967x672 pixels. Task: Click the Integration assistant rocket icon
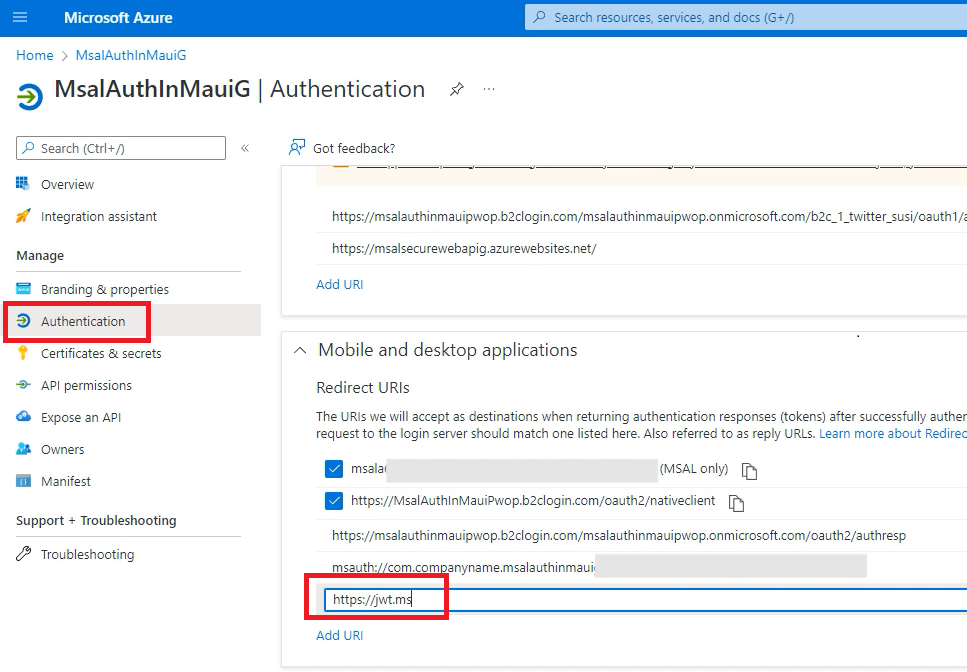[23, 216]
